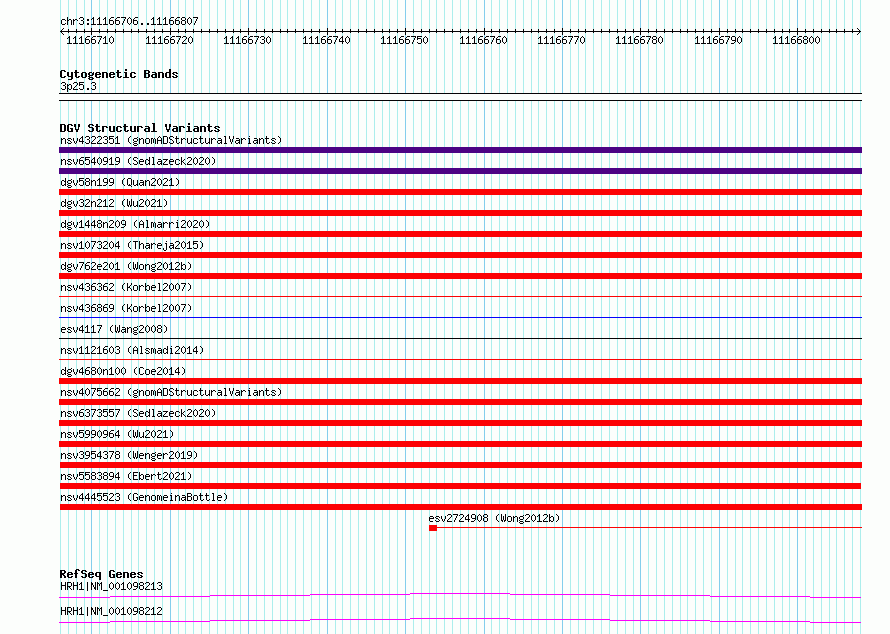Select nsv1073204 (Thareja2015) label

[x=132, y=245]
